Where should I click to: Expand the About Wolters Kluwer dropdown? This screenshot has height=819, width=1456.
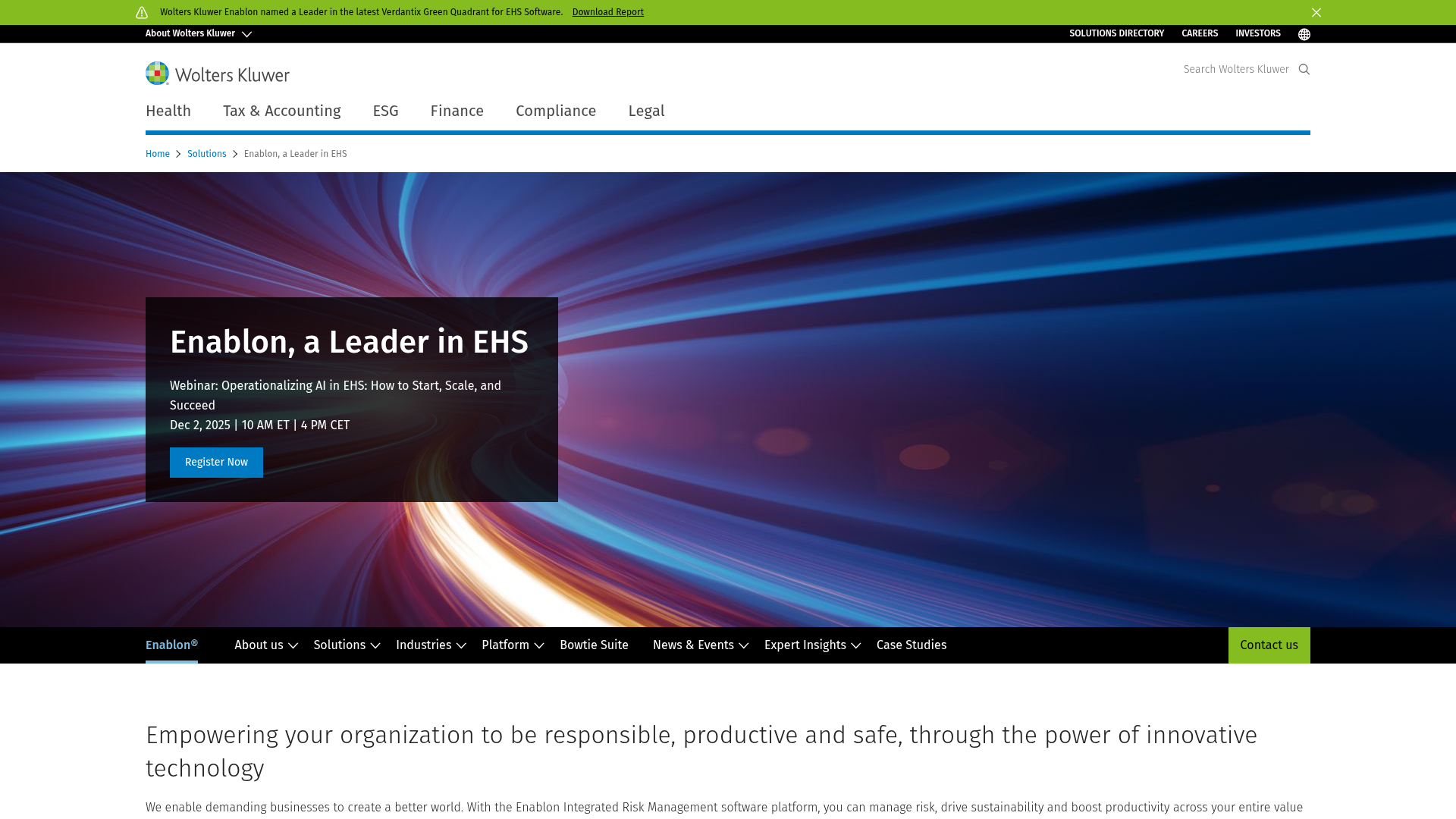click(199, 33)
